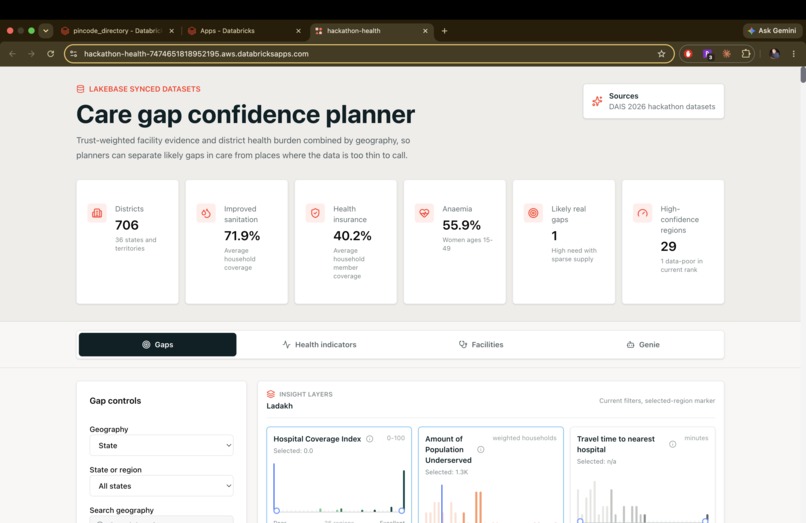
Task: Click the Search geography input field
Action: (161, 519)
